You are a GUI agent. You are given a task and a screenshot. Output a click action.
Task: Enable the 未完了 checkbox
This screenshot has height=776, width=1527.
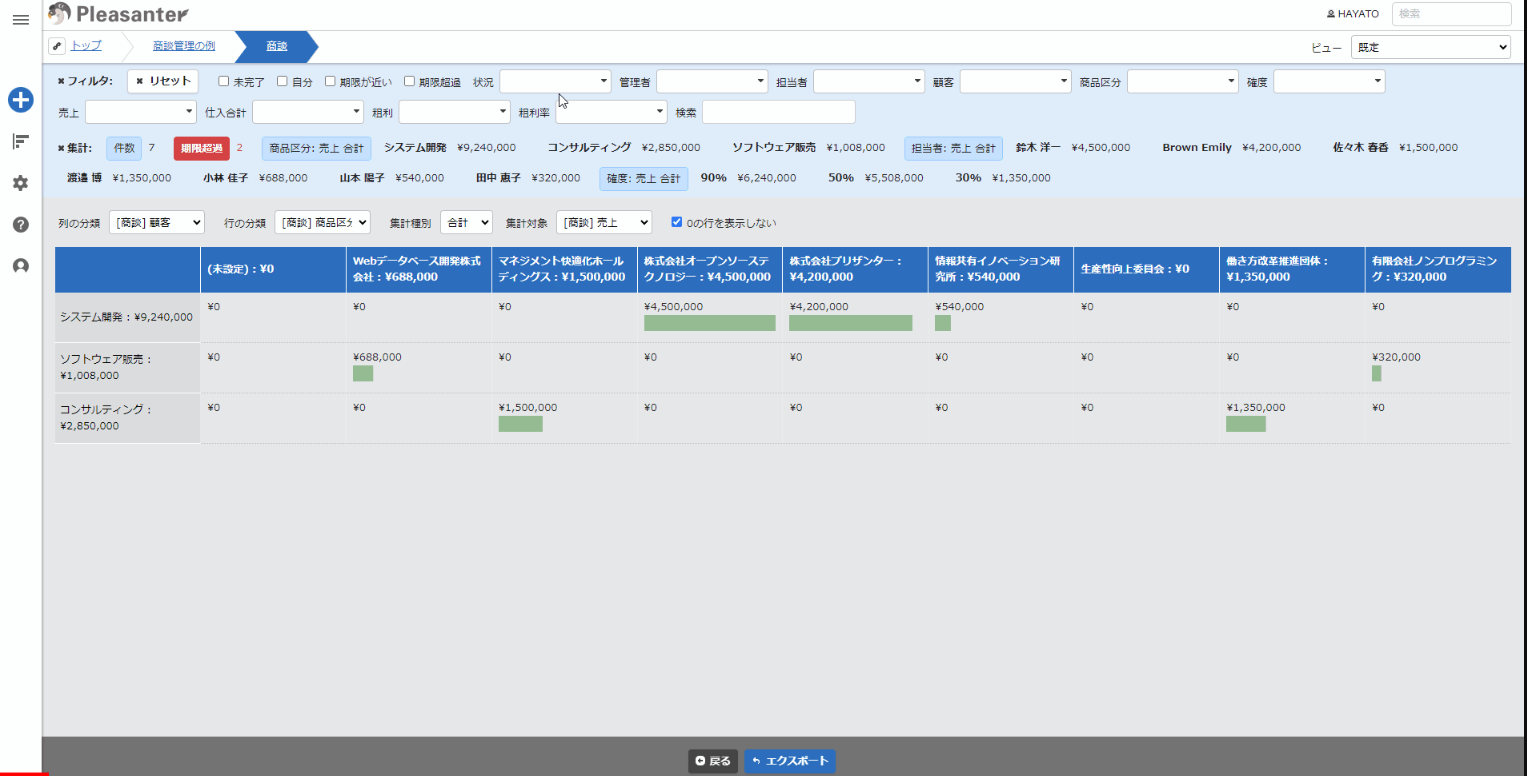coord(224,82)
